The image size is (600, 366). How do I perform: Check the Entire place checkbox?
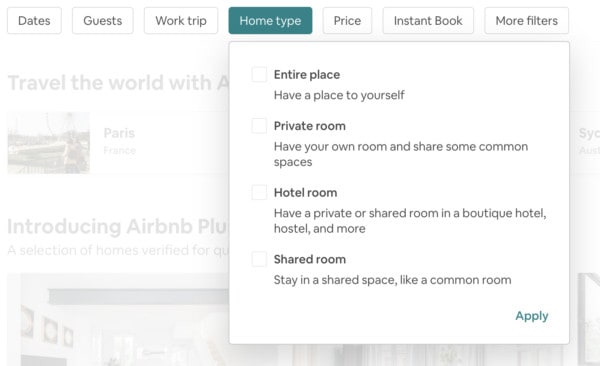coord(259,74)
